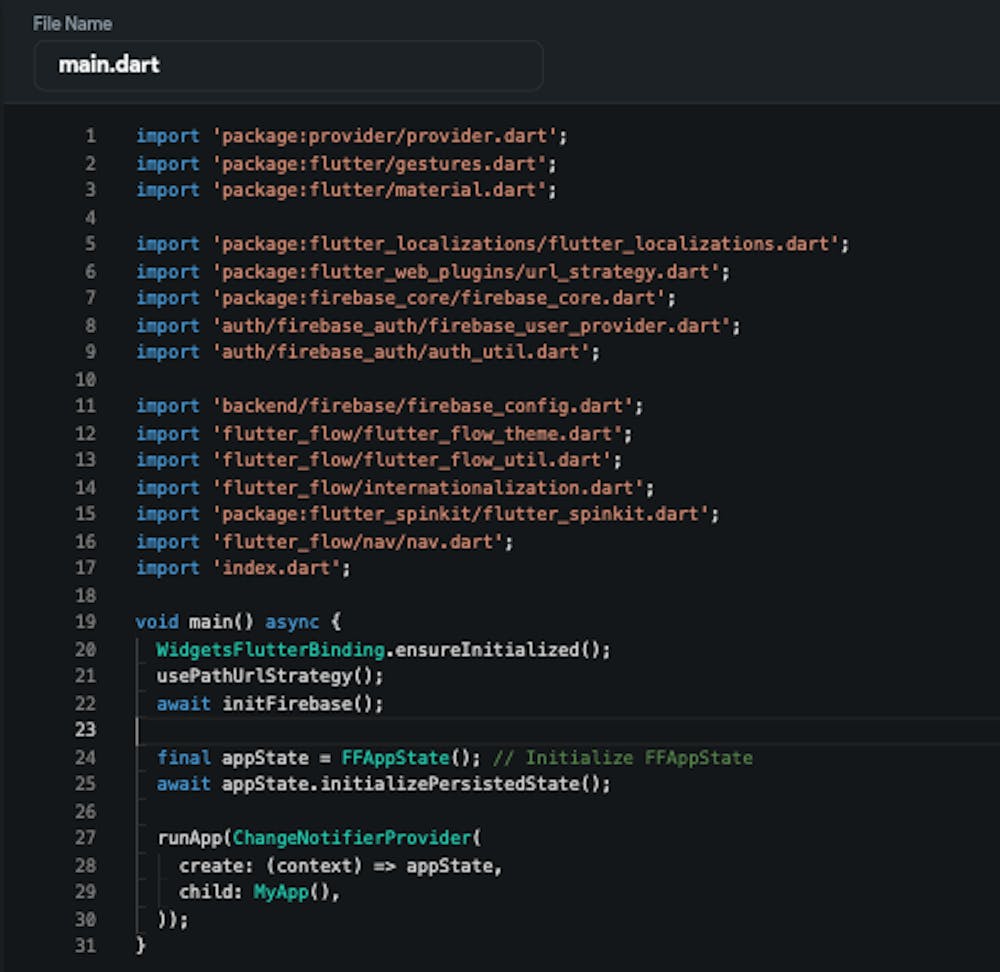Image resolution: width=1000 pixels, height=972 pixels.
Task: Select the provider package import on line 1
Action: tap(350, 135)
